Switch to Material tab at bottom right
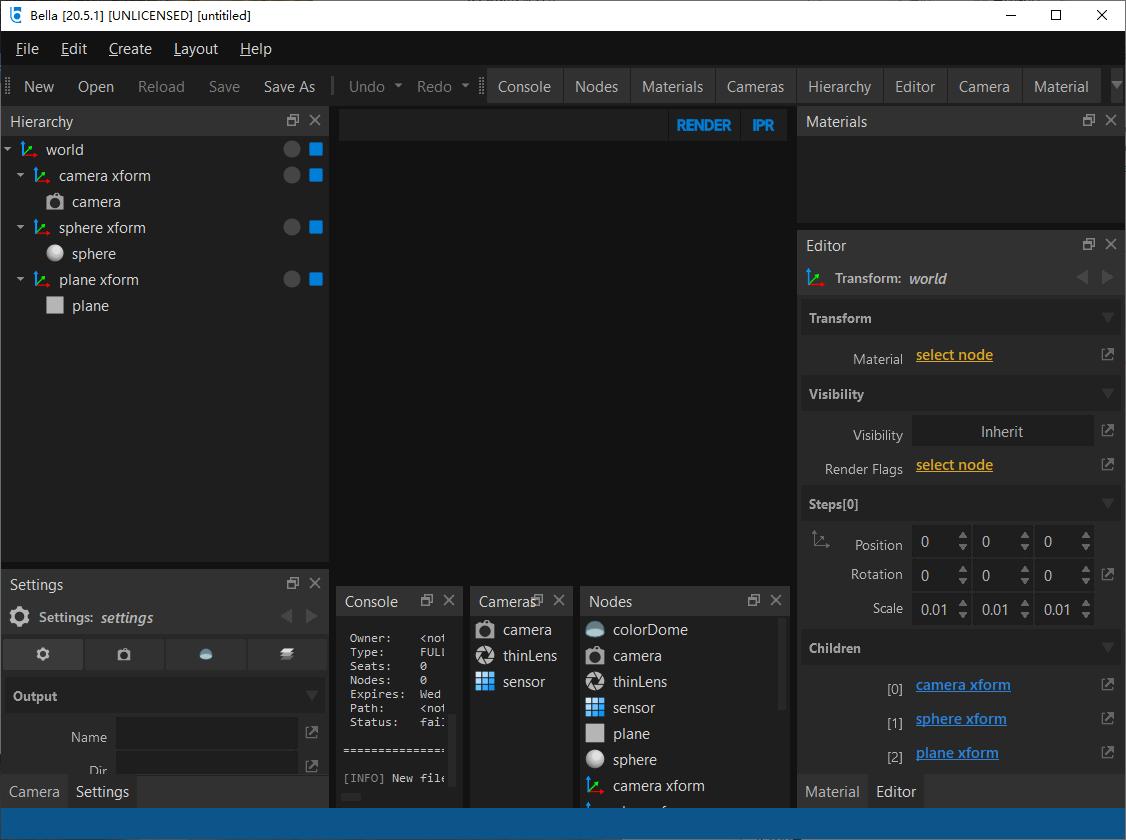1126x840 pixels. [x=832, y=791]
